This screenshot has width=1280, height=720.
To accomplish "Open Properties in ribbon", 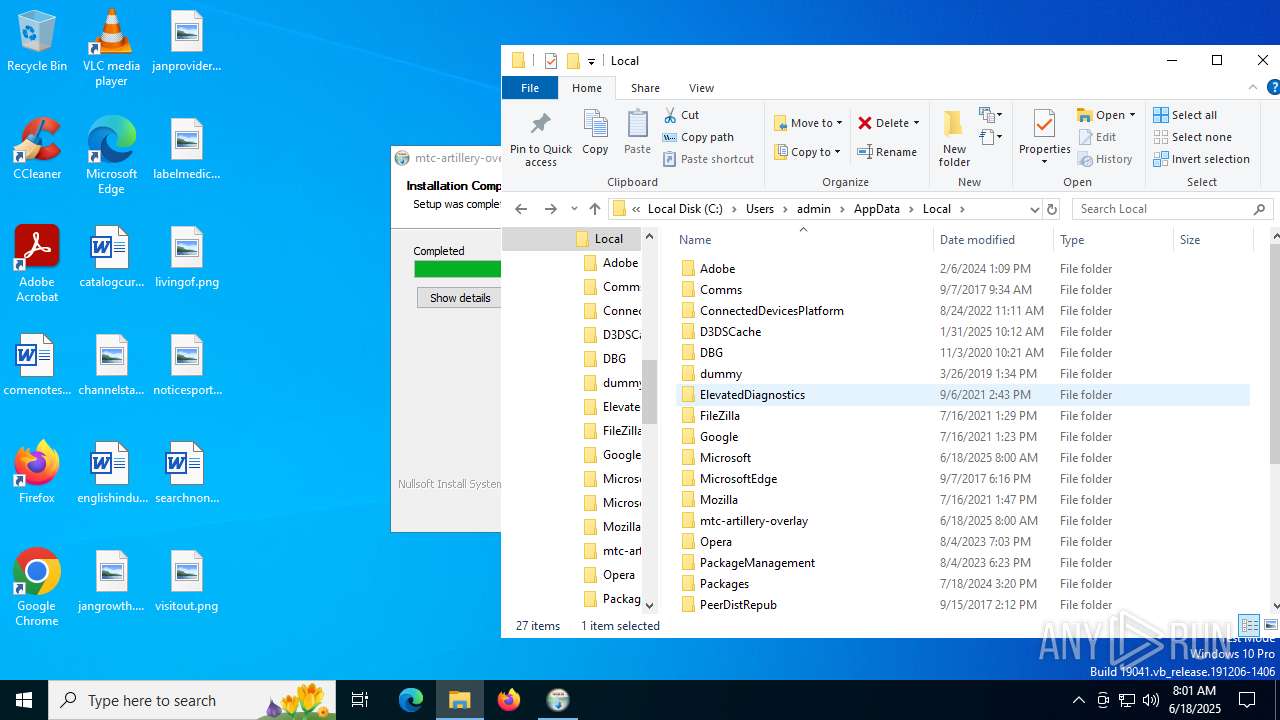I will 1044,139.
